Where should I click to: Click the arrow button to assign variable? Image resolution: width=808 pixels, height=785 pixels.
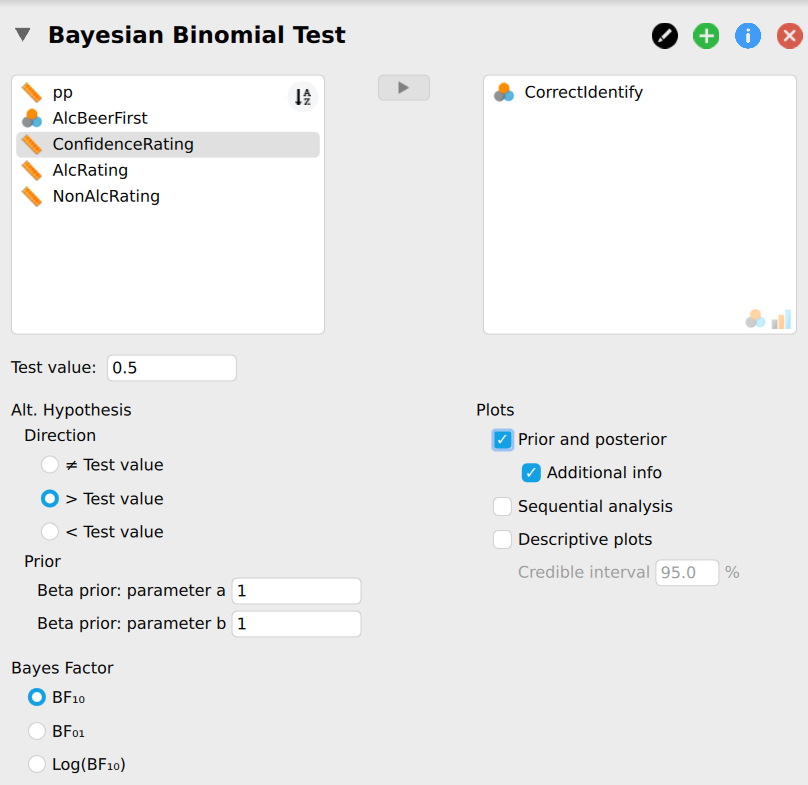coord(404,88)
